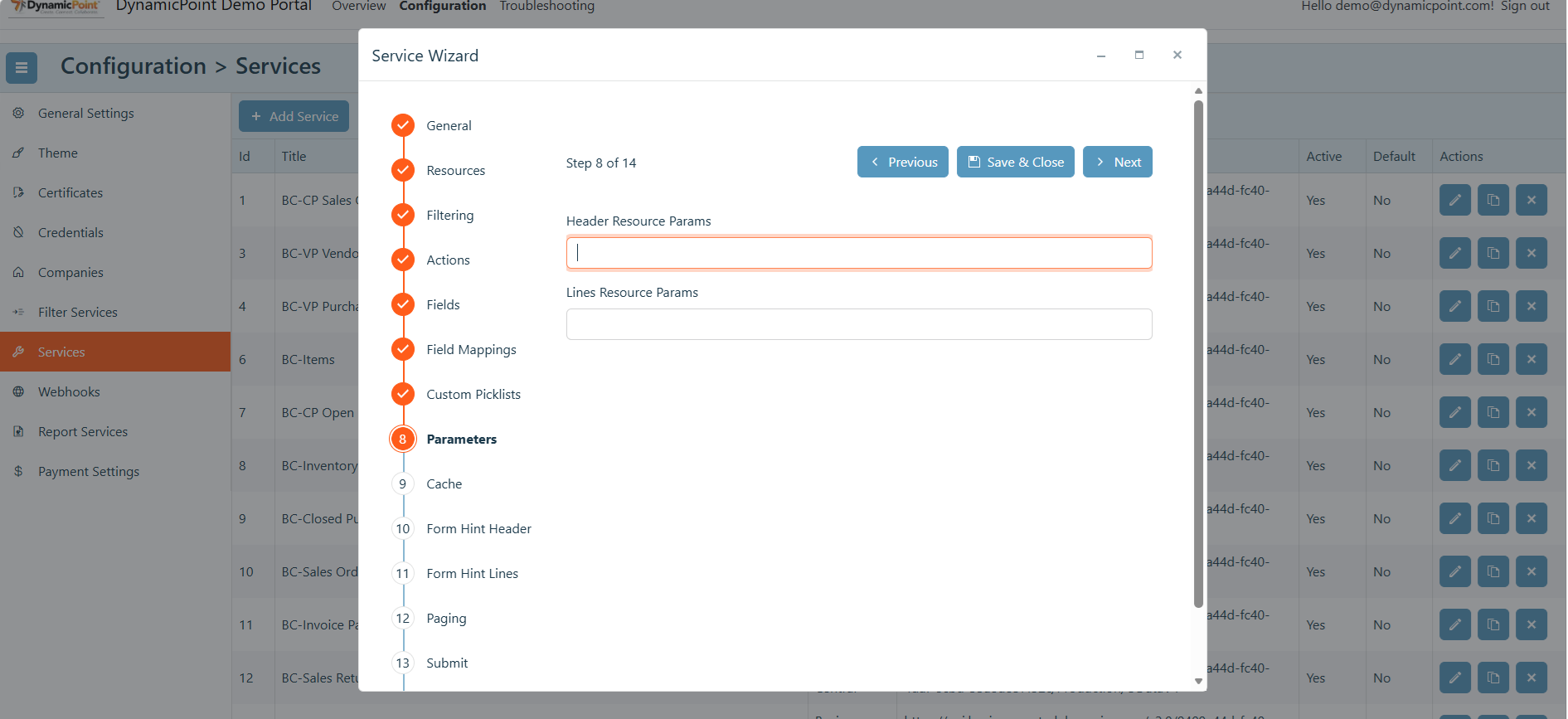Open the Troubleshooting top menu

[547, 7]
